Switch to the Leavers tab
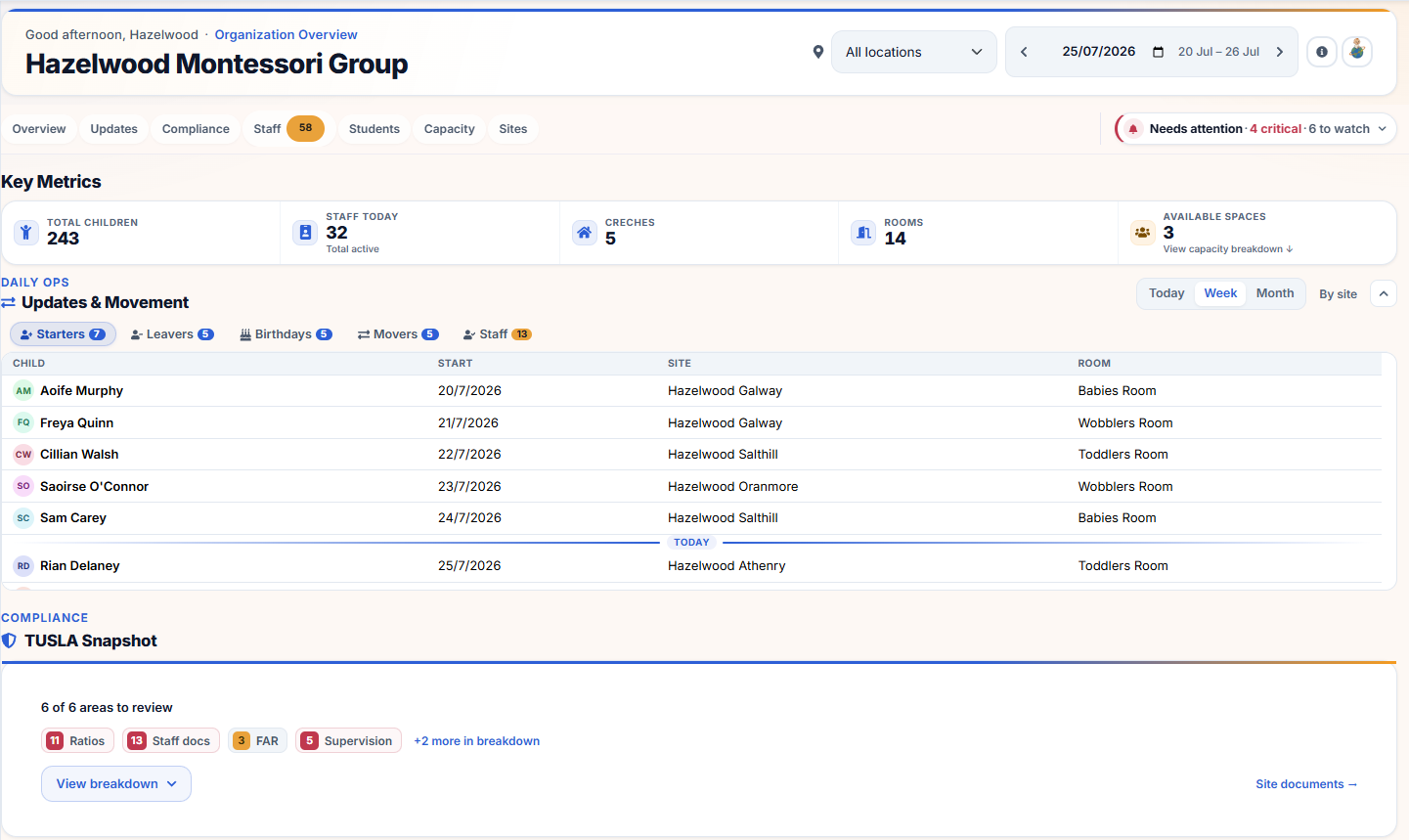 tap(172, 334)
